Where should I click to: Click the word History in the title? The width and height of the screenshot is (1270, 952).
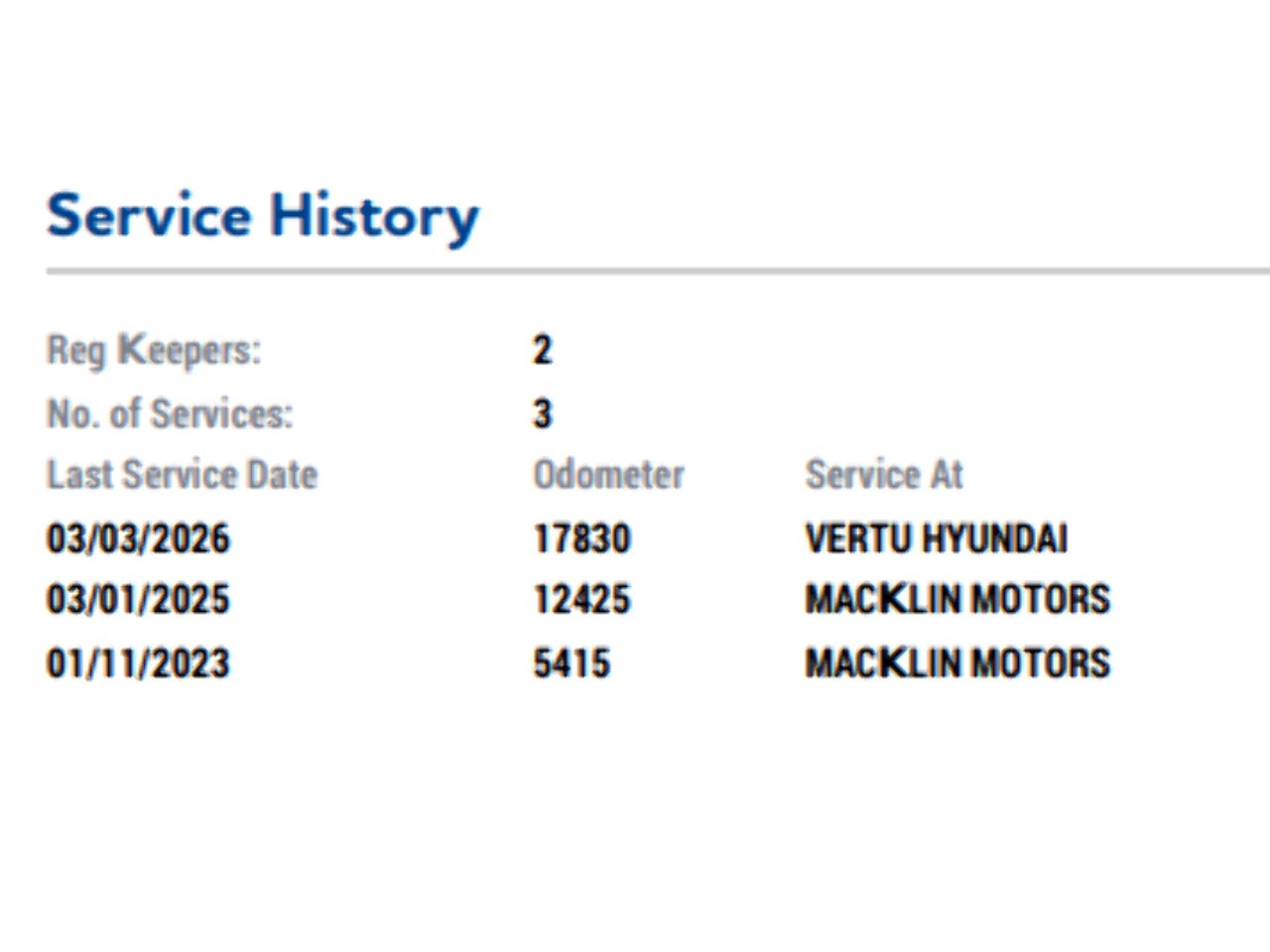tap(375, 216)
